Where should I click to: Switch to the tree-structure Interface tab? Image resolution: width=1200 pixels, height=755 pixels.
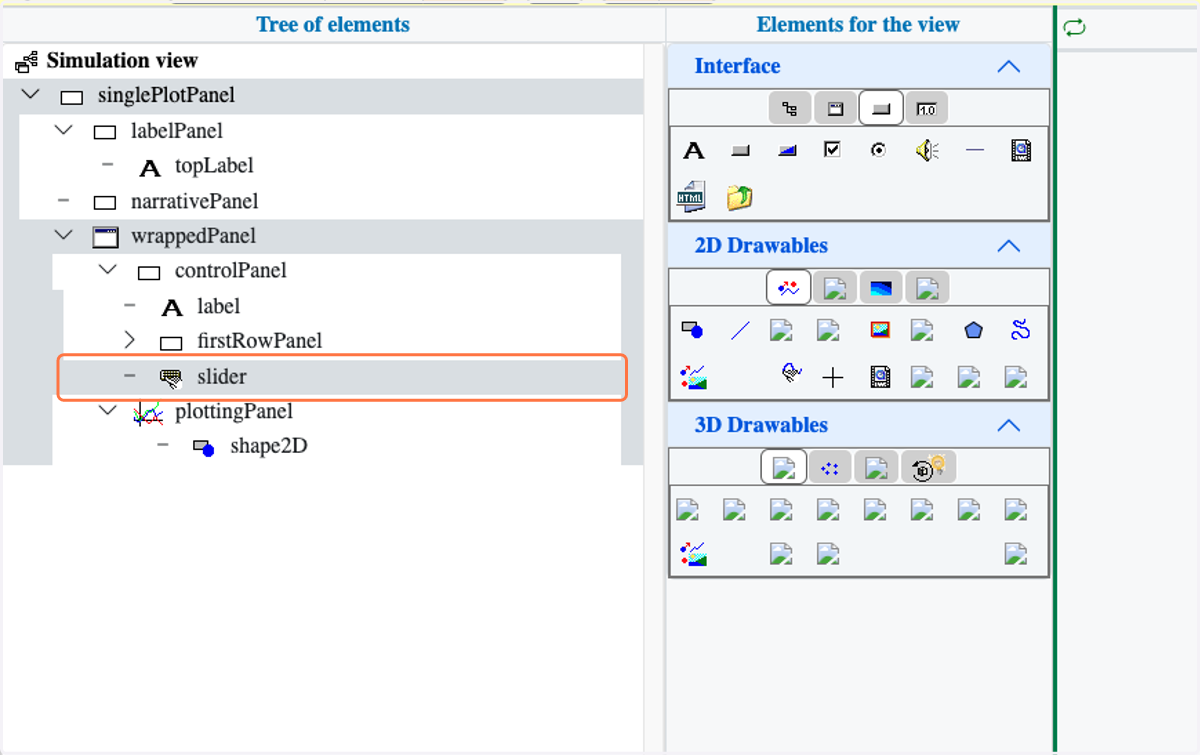(x=789, y=108)
